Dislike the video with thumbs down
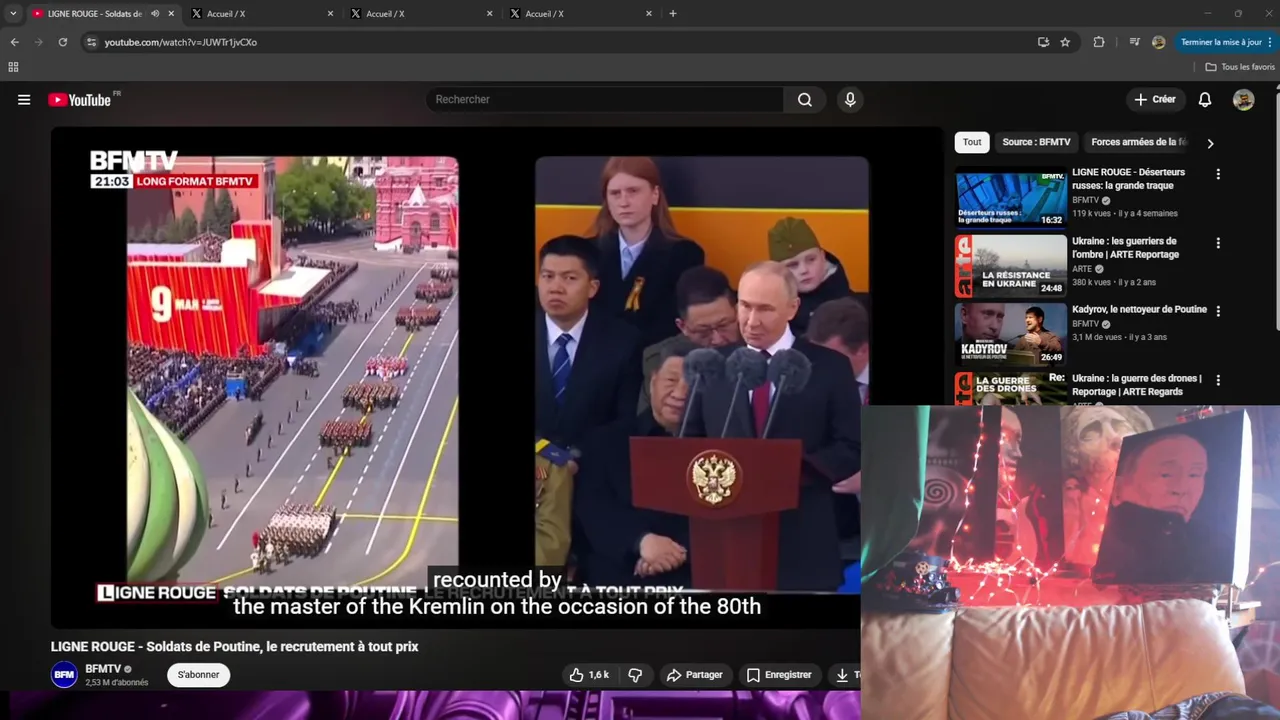1280x720 pixels. (x=635, y=675)
